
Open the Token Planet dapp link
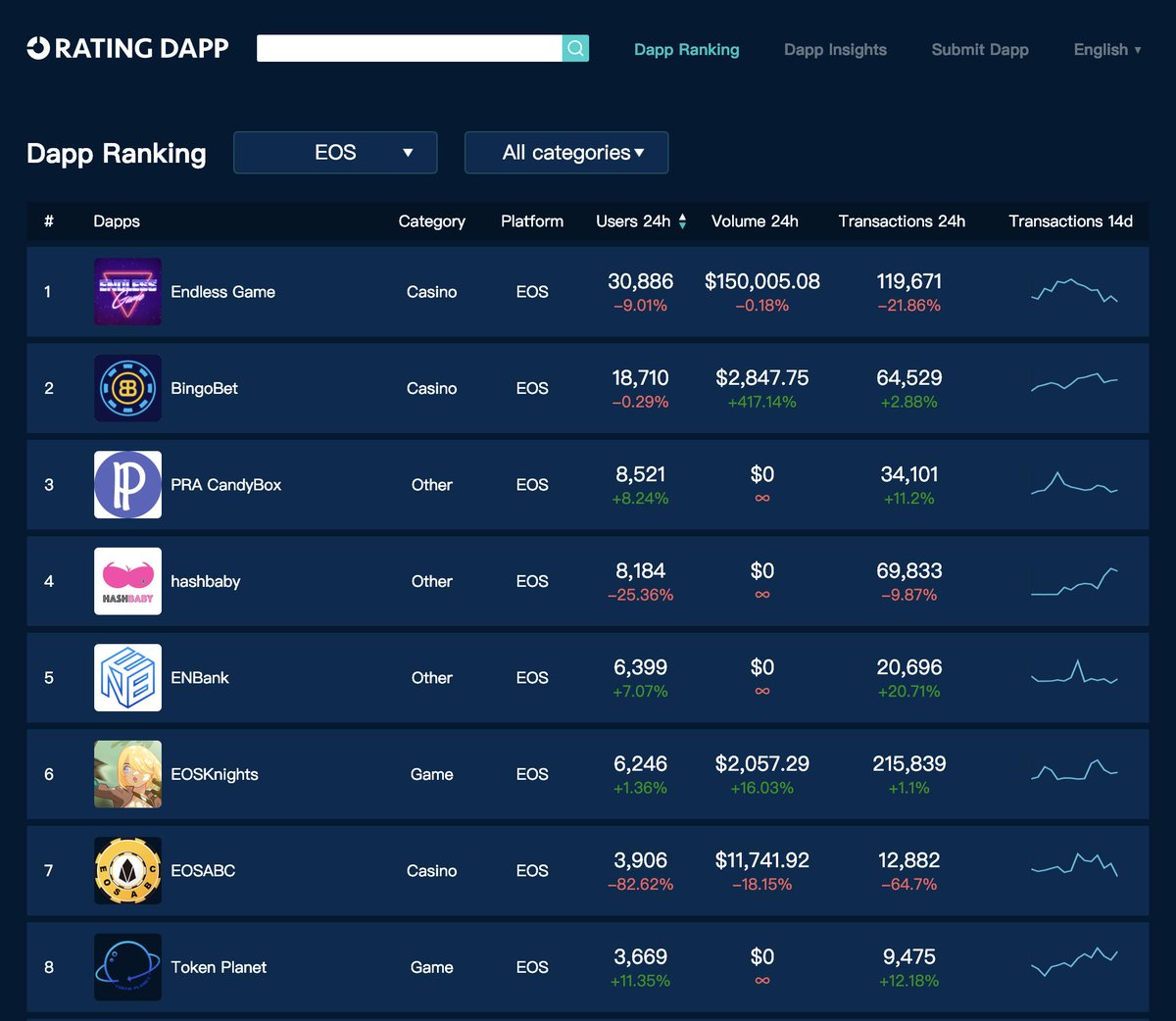tap(219, 967)
